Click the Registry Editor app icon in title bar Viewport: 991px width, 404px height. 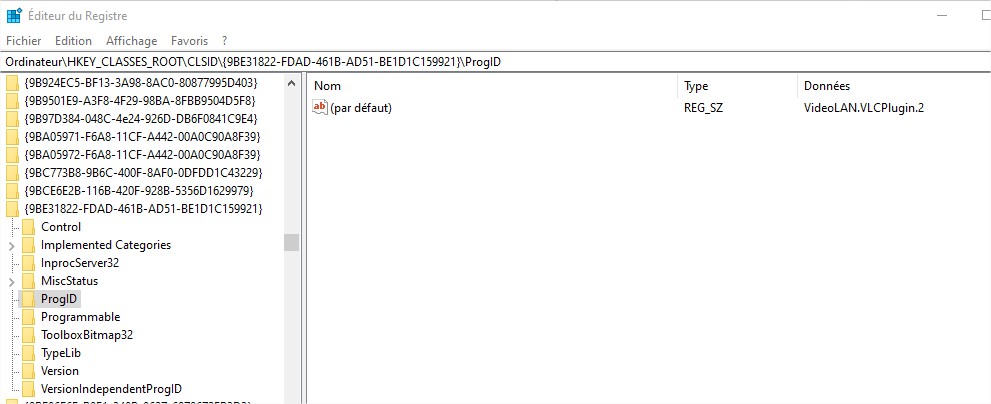[15, 16]
